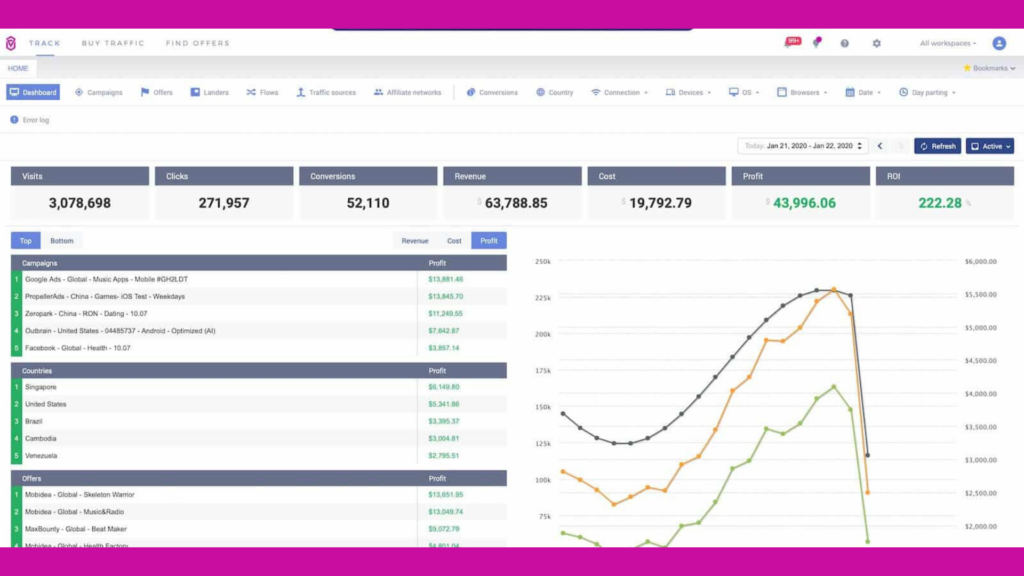Click the Countries table header

coord(259,371)
